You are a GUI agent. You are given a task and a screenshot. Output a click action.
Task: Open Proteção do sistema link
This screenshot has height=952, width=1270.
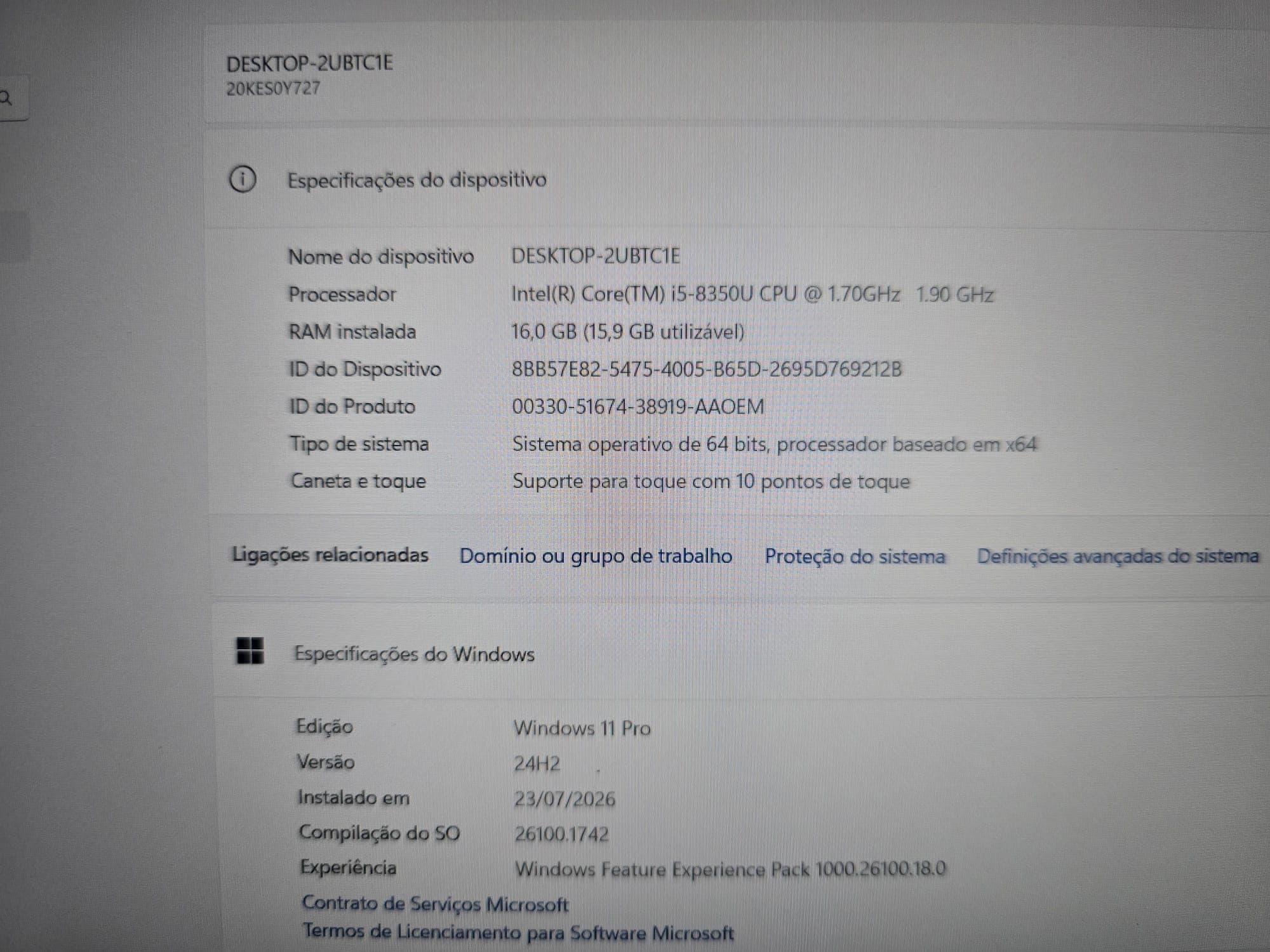(x=855, y=557)
